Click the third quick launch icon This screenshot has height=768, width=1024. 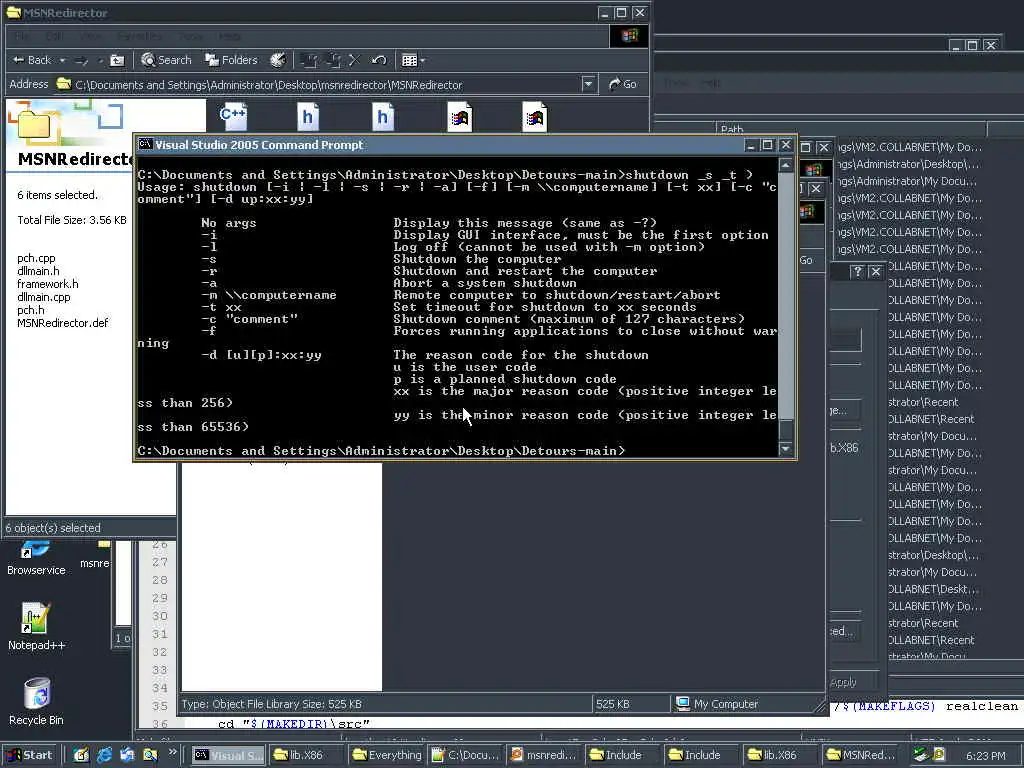click(127, 755)
